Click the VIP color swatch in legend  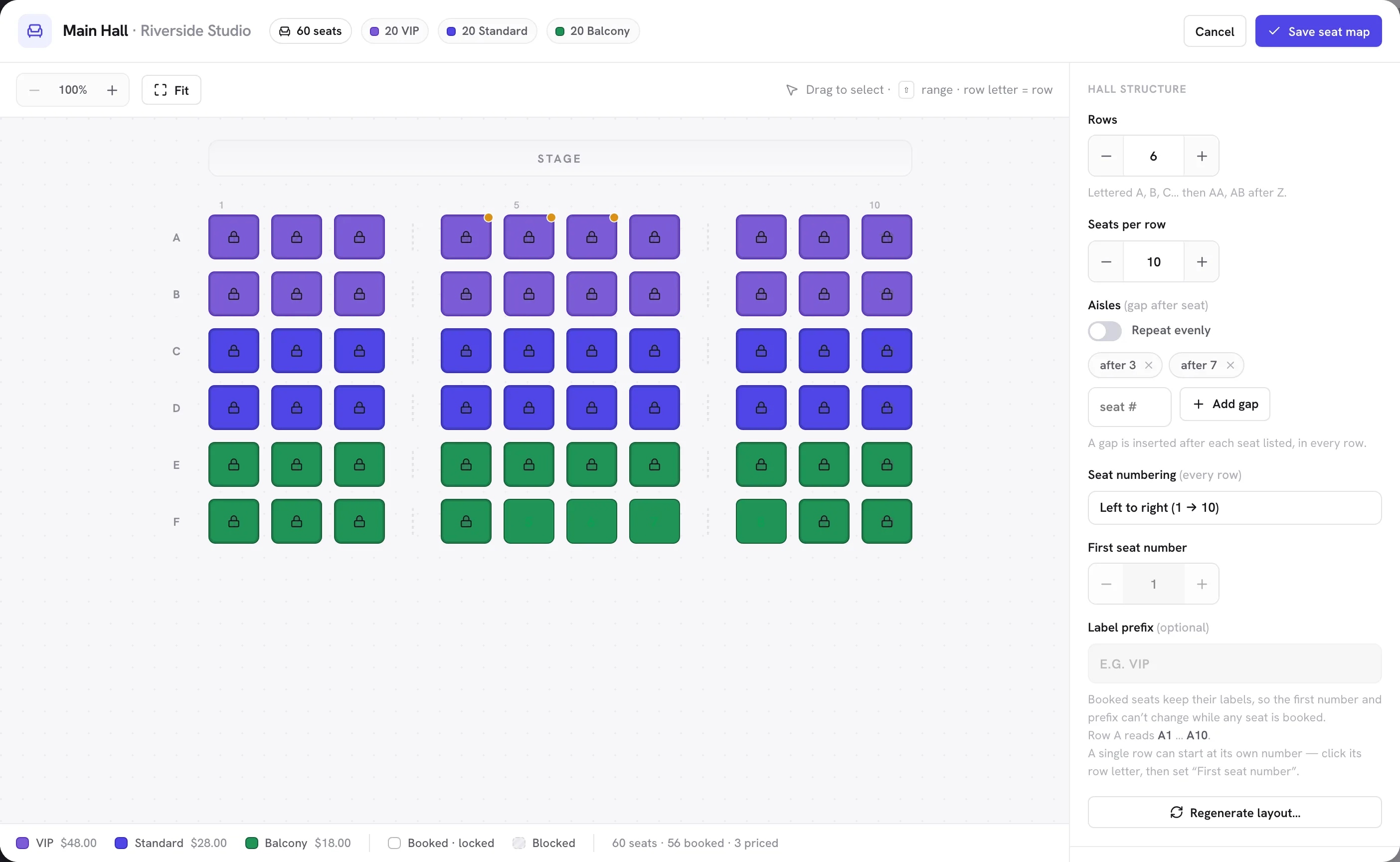(x=22, y=843)
